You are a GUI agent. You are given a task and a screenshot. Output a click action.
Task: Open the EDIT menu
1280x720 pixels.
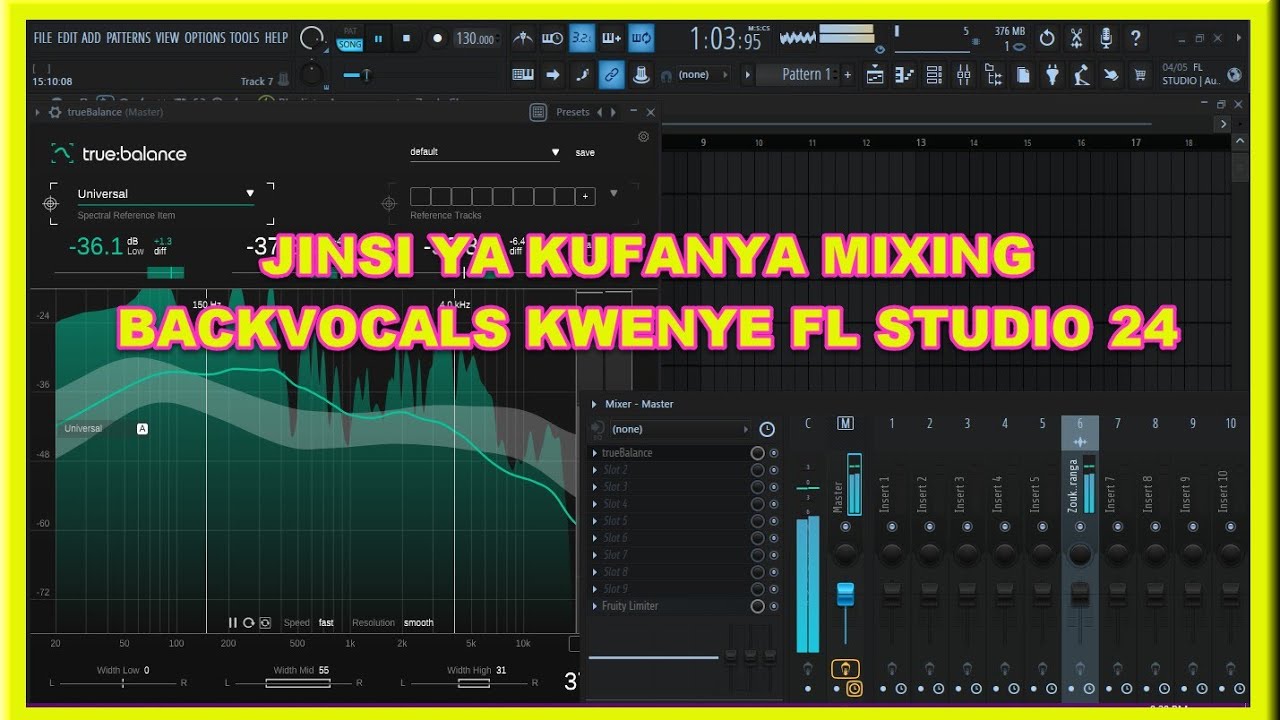[x=67, y=38]
